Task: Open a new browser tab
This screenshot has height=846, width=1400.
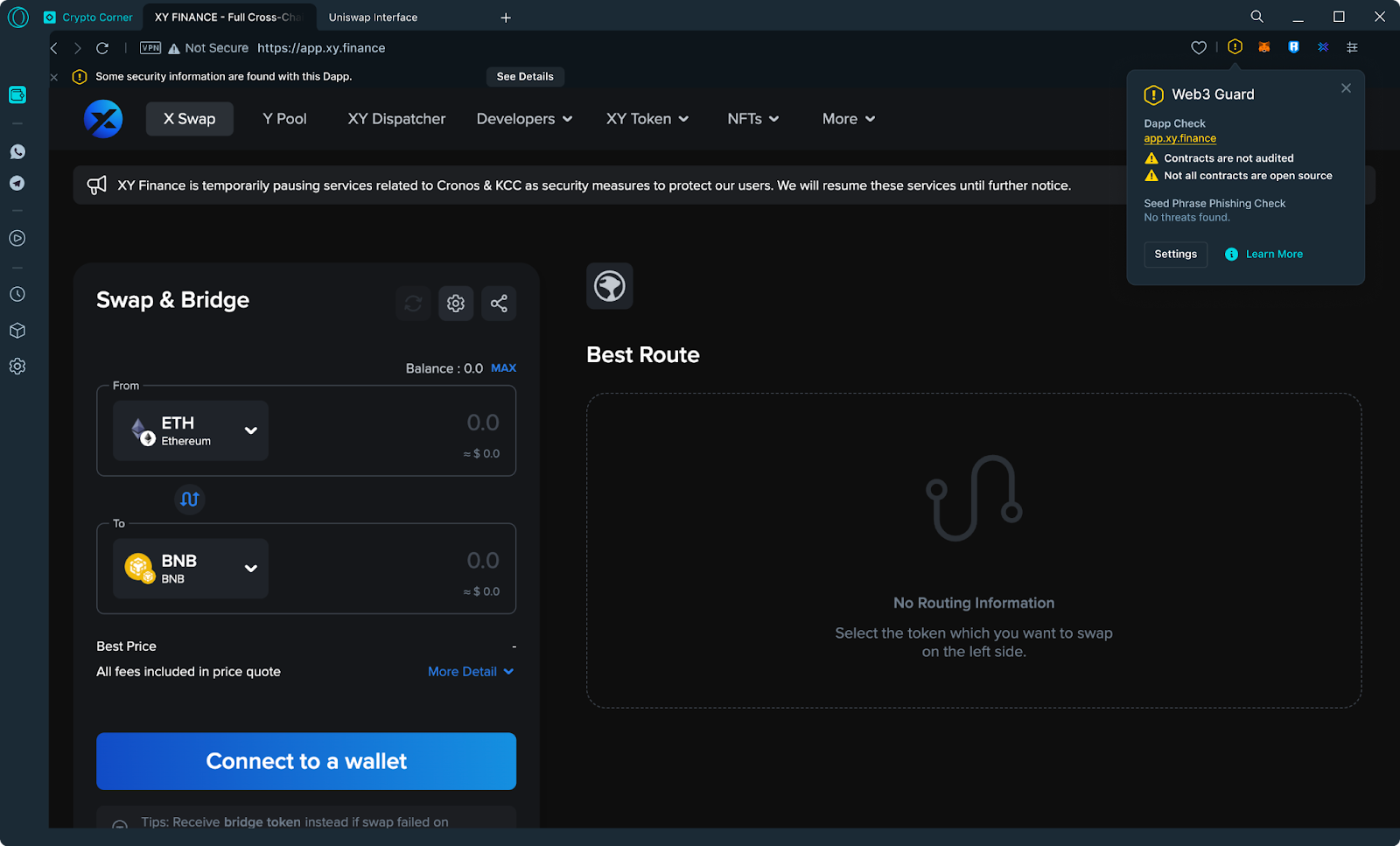Action: [x=506, y=17]
